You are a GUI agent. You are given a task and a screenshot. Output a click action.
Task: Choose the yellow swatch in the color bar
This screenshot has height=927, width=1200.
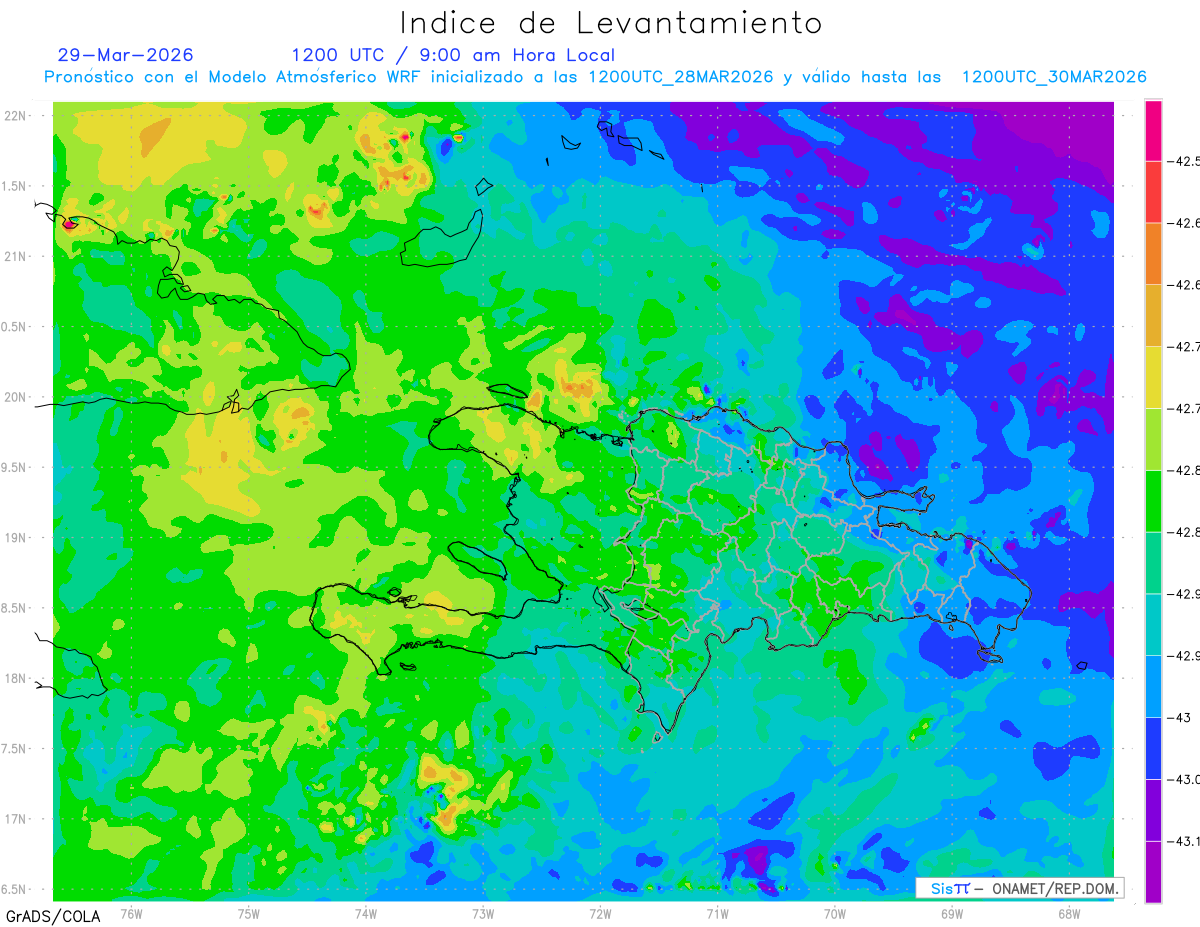[x=1153, y=377]
